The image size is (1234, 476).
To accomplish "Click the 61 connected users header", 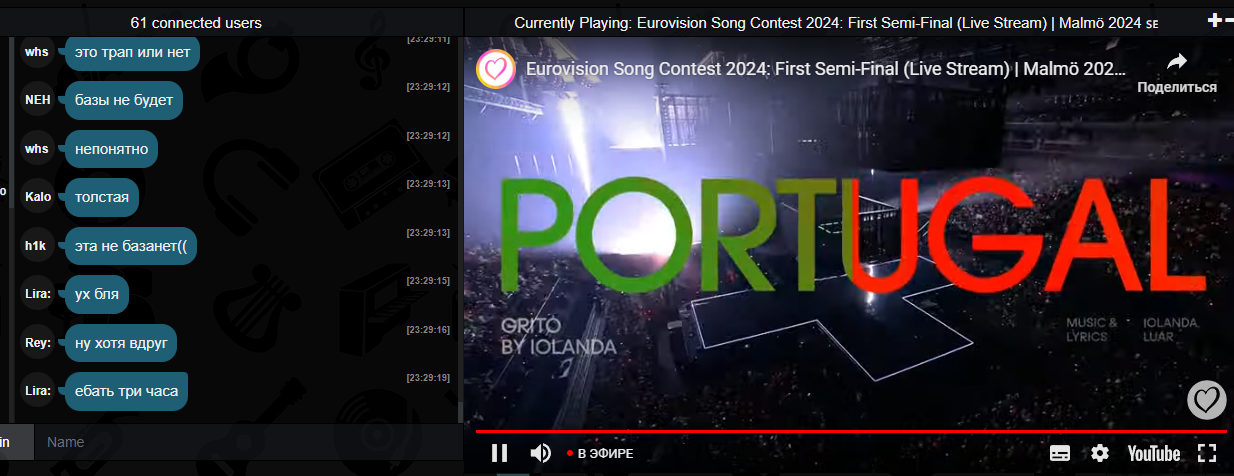I will 196,22.
